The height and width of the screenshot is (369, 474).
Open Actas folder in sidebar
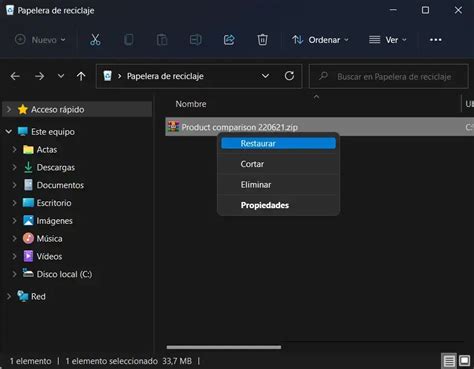(x=46, y=149)
